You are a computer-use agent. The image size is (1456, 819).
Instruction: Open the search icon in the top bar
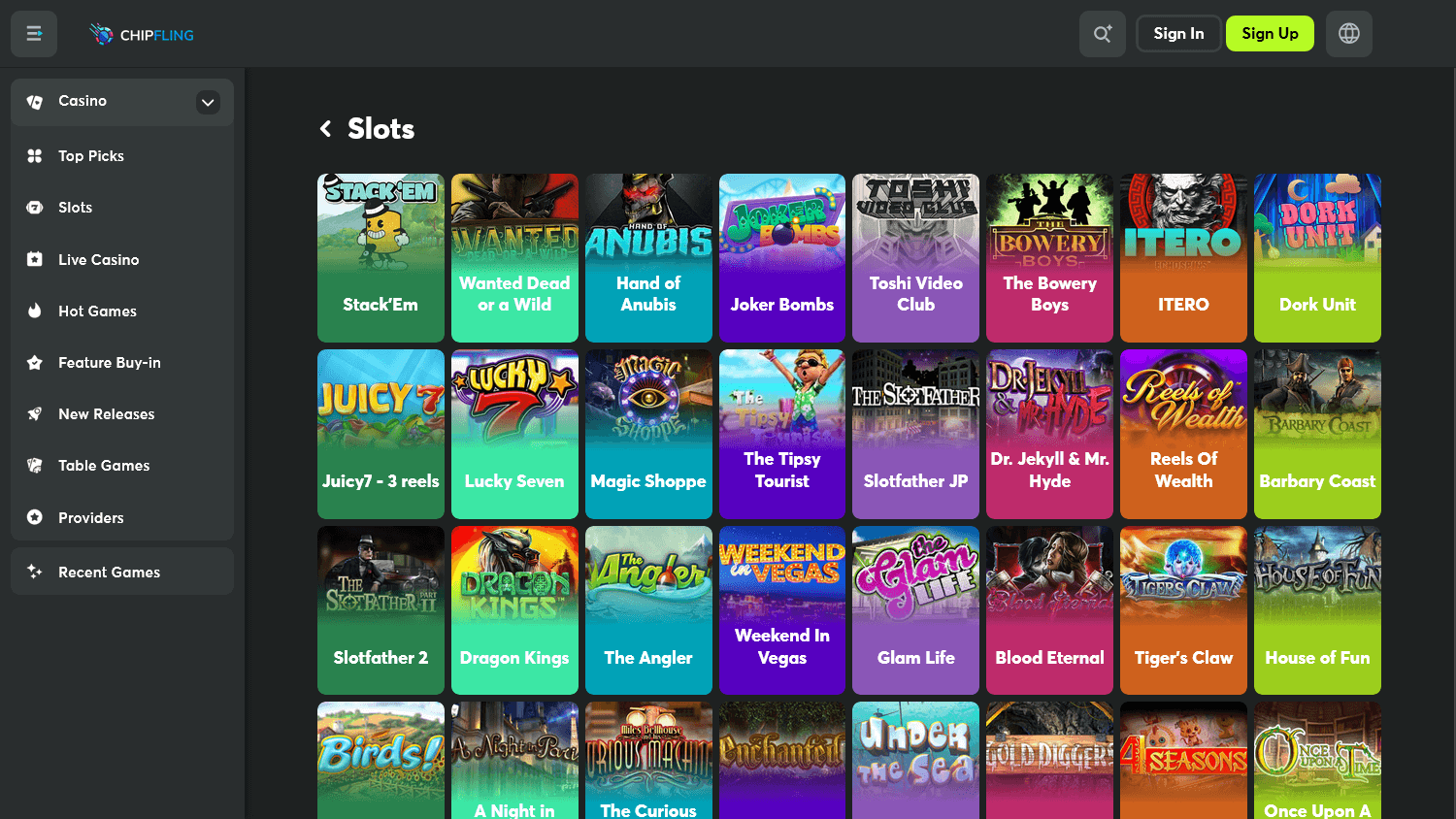click(1102, 33)
